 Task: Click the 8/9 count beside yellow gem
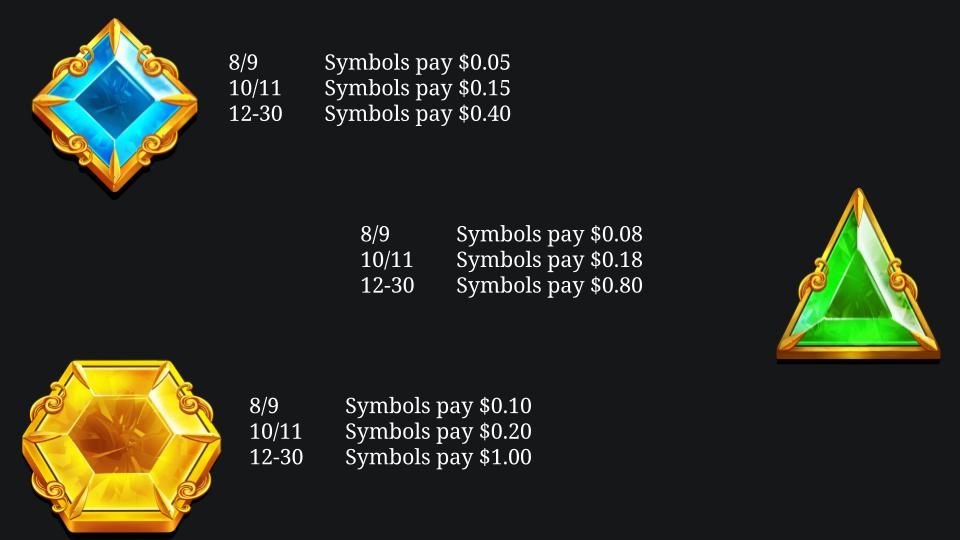click(264, 407)
